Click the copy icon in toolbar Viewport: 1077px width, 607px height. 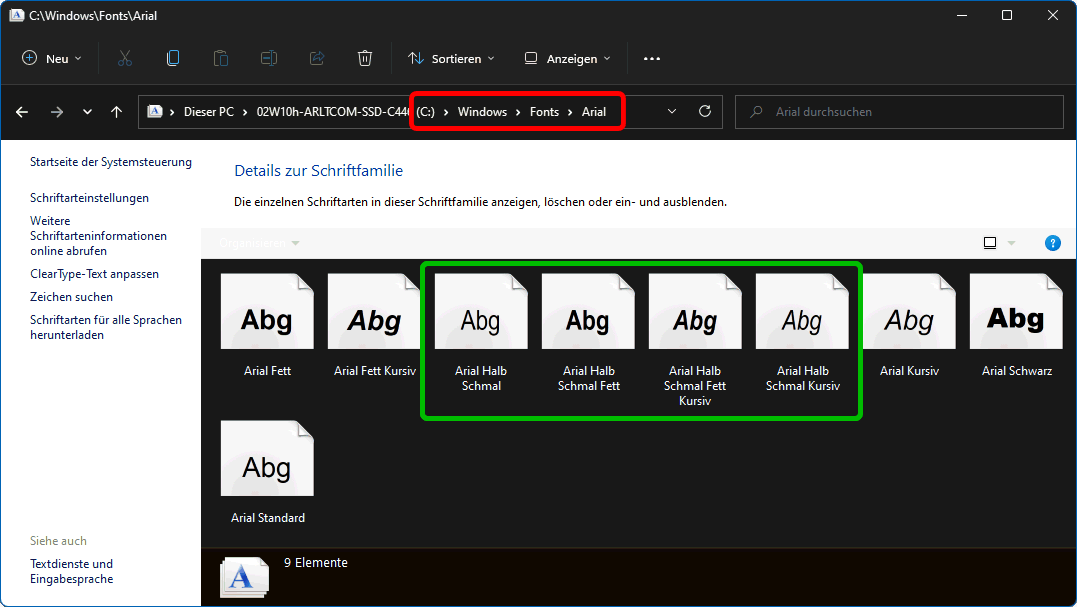[x=173, y=59]
